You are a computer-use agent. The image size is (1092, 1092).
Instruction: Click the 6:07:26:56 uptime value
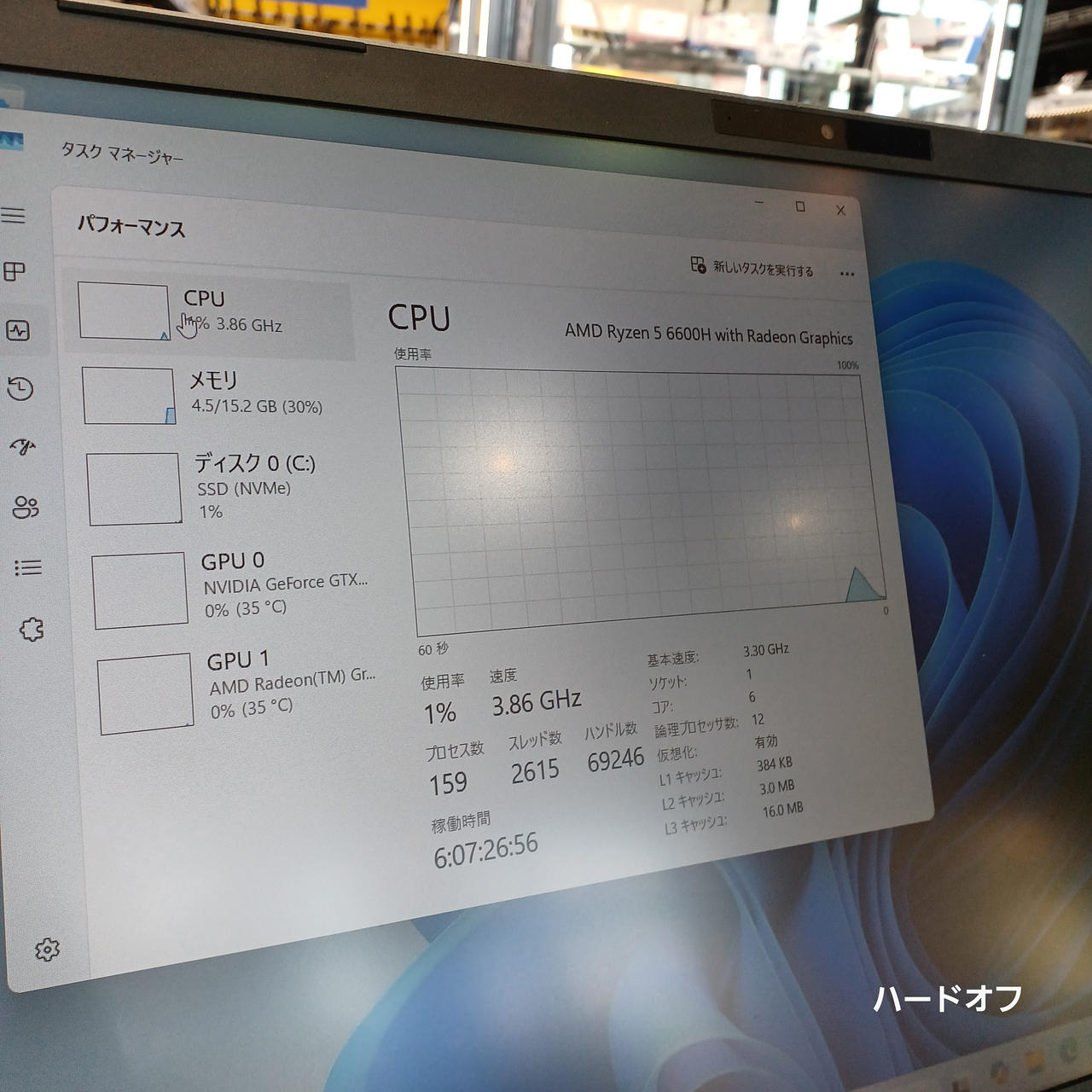coord(485,850)
